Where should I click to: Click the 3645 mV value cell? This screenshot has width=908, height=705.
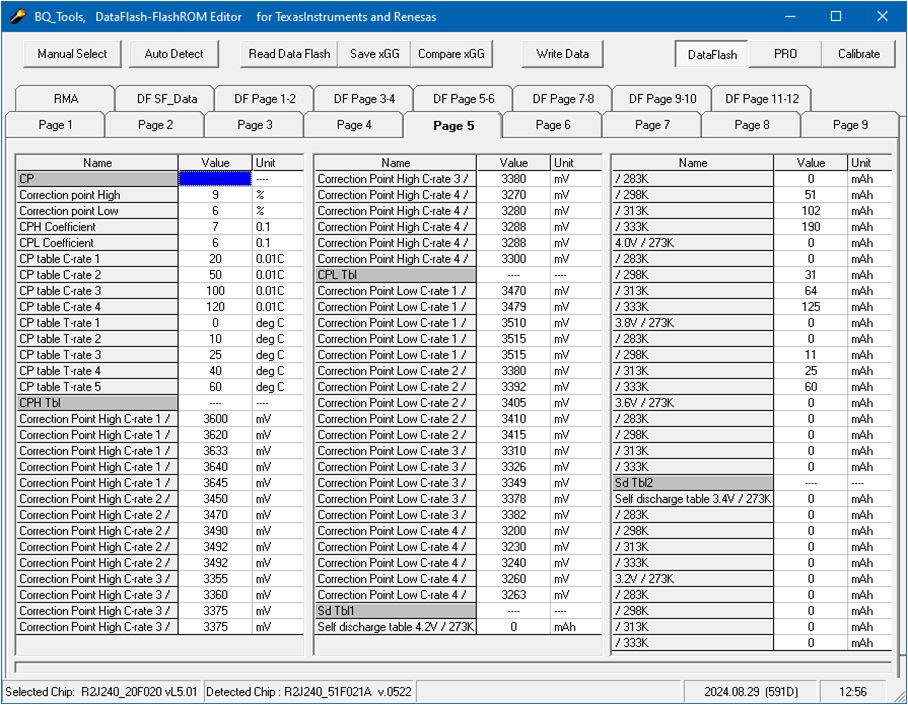(x=215, y=483)
